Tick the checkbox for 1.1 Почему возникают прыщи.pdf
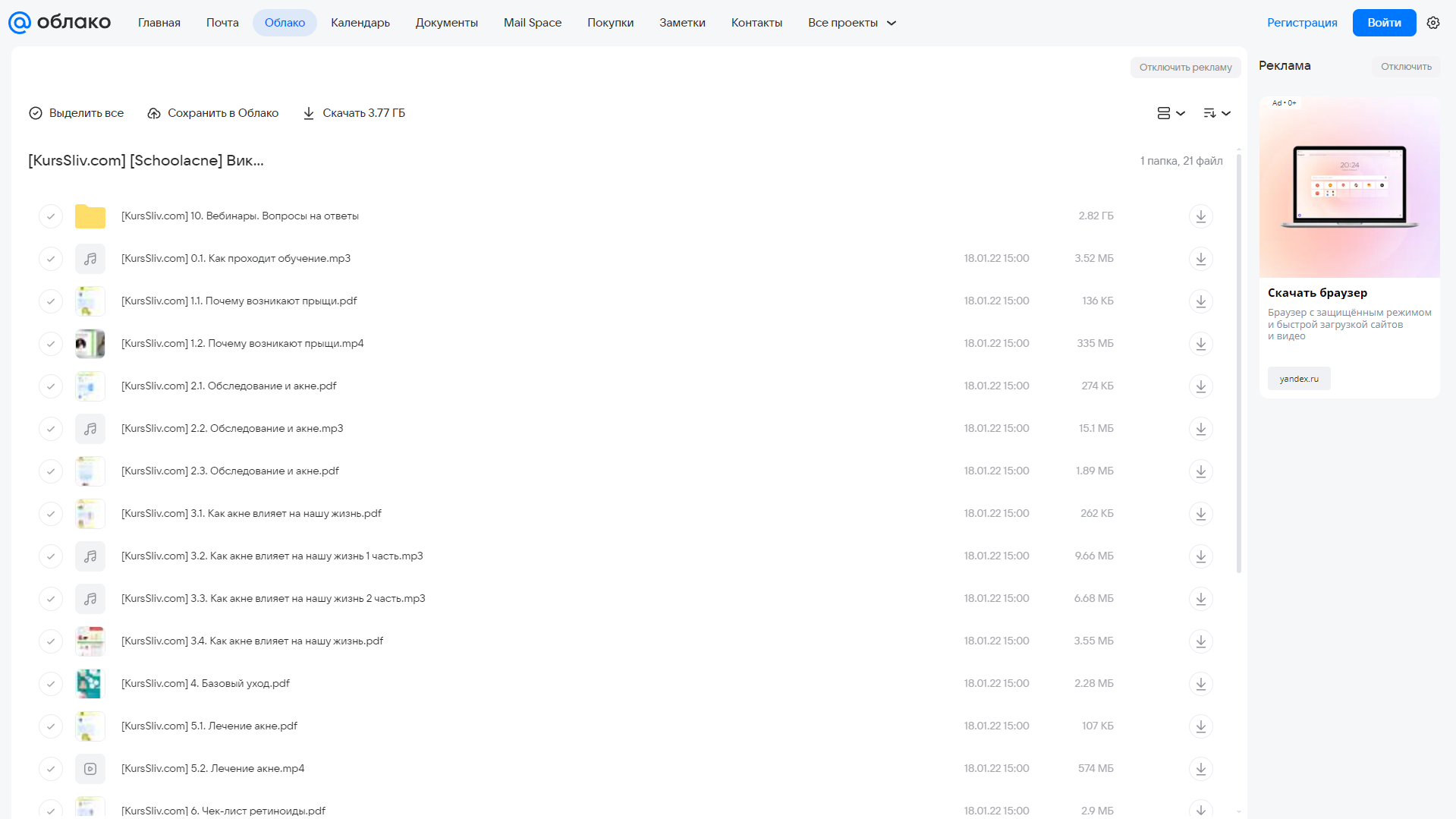Image resolution: width=1456 pixels, height=819 pixels. tap(50, 301)
